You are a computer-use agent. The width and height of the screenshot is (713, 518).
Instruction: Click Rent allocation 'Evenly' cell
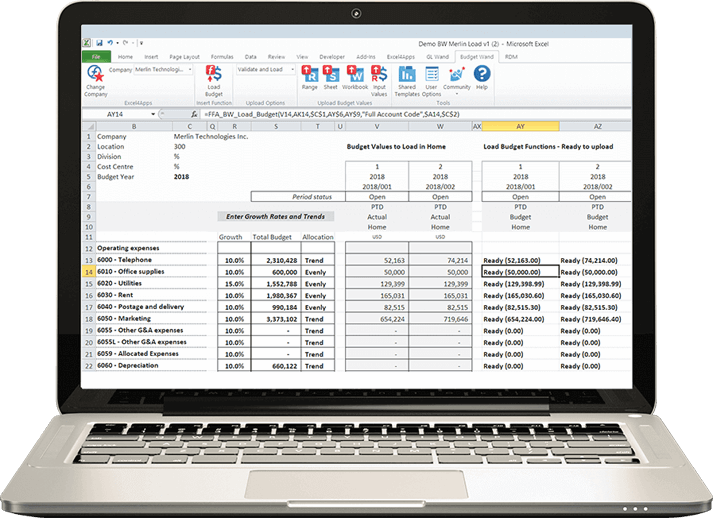[x=317, y=296]
